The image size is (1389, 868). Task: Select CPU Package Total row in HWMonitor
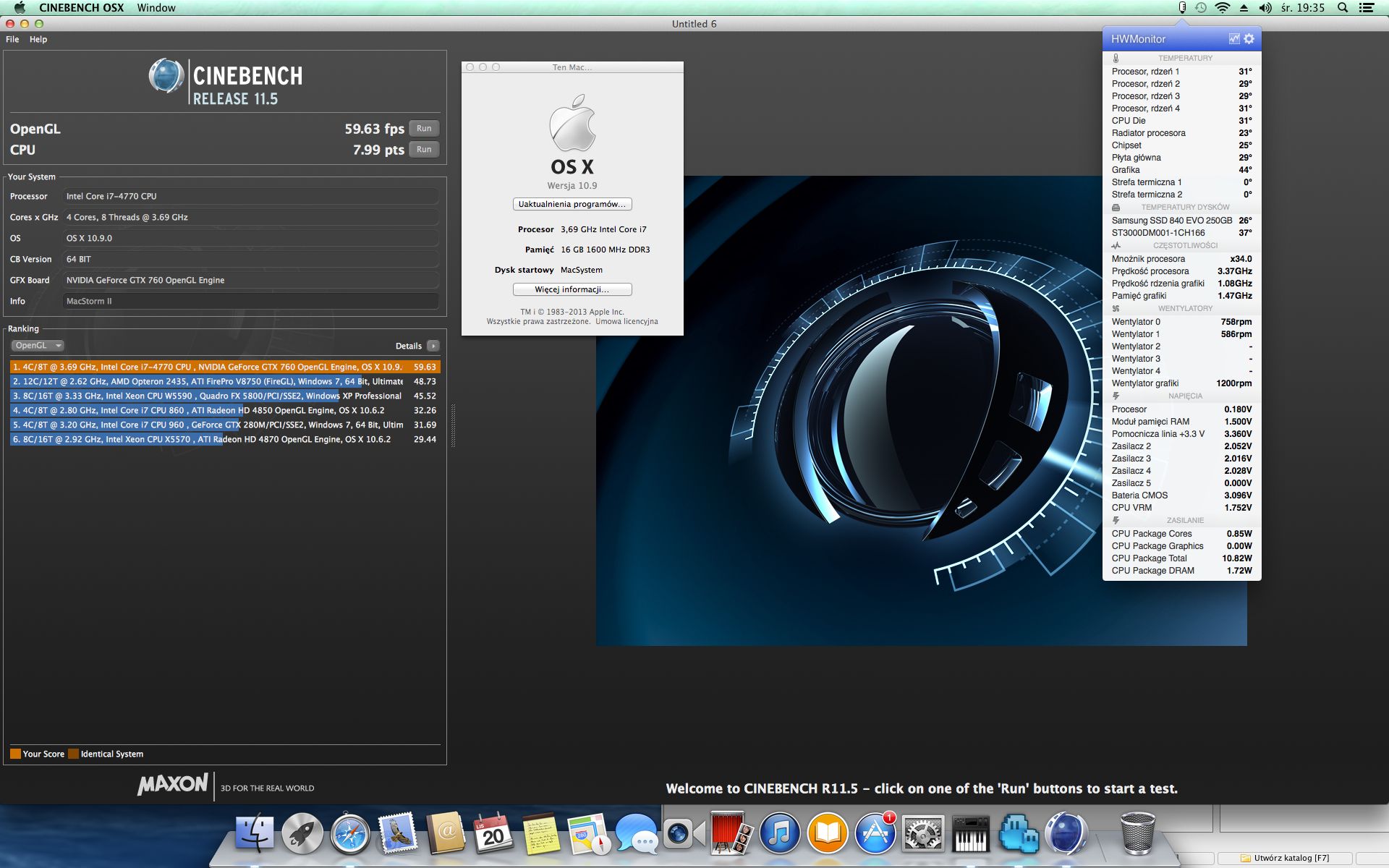(x=1181, y=558)
